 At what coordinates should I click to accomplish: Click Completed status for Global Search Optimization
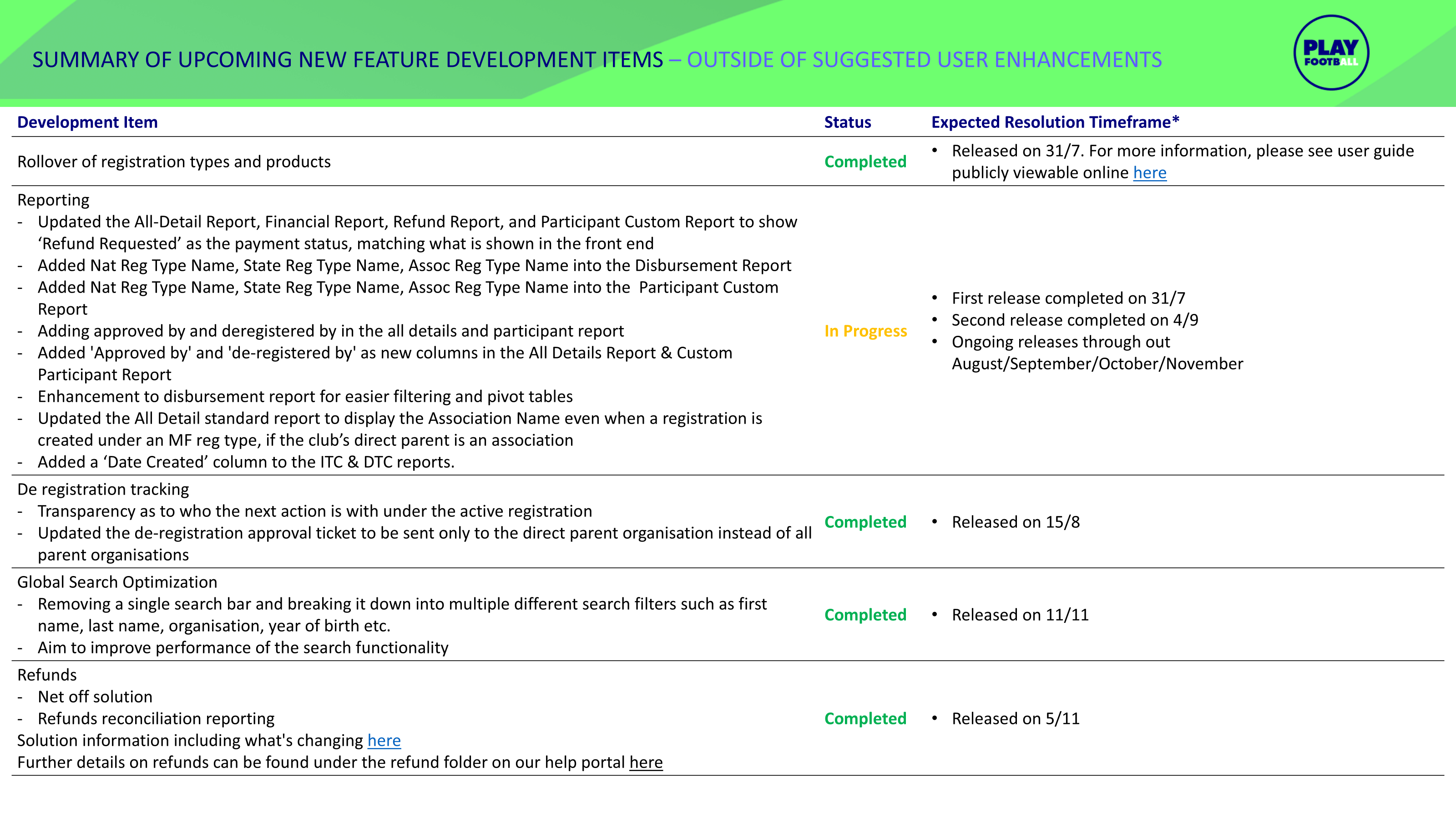click(865, 615)
